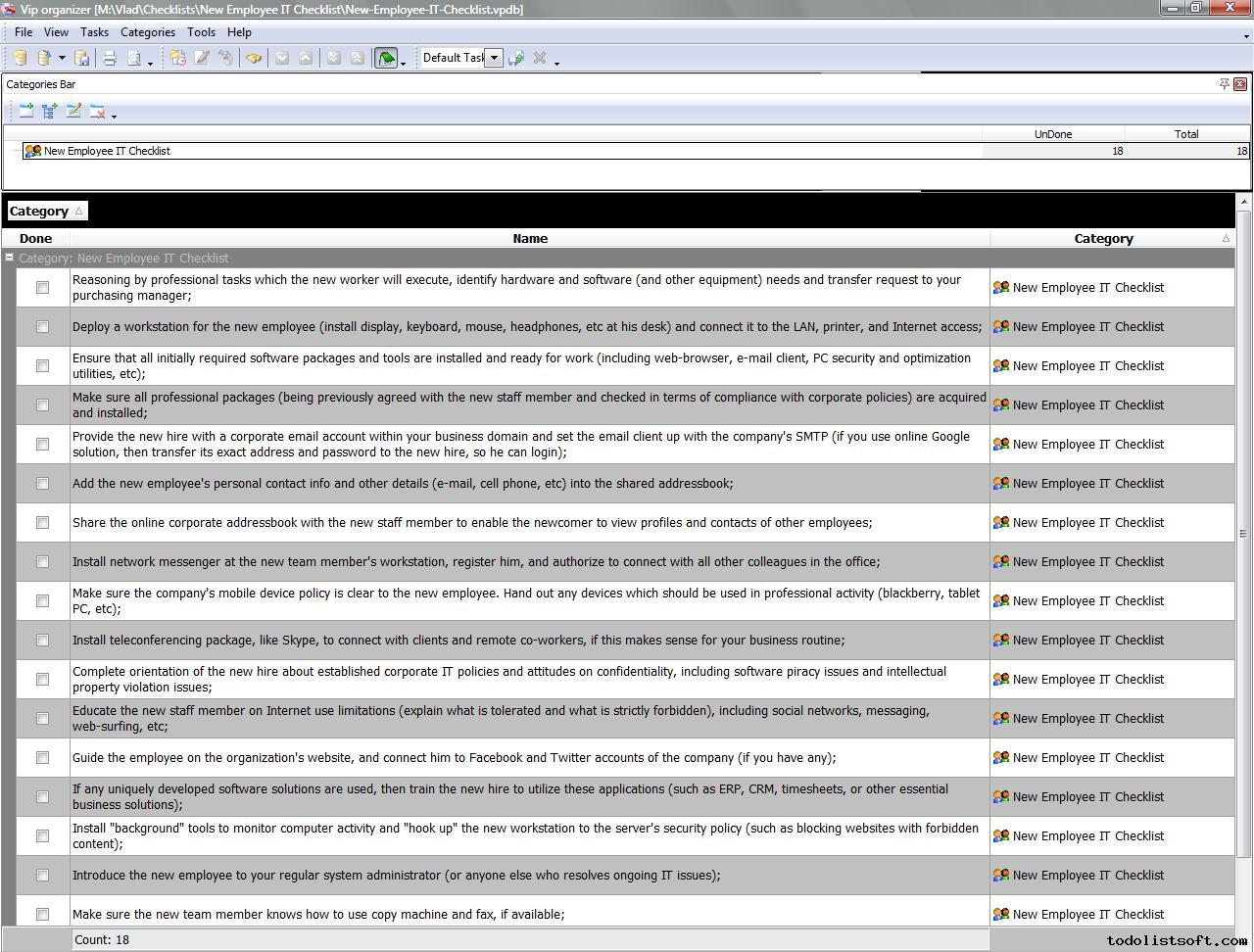Screen dimensions: 1254x952
Task: Click the Save database icon
Action: pyautogui.click(x=82, y=59)
